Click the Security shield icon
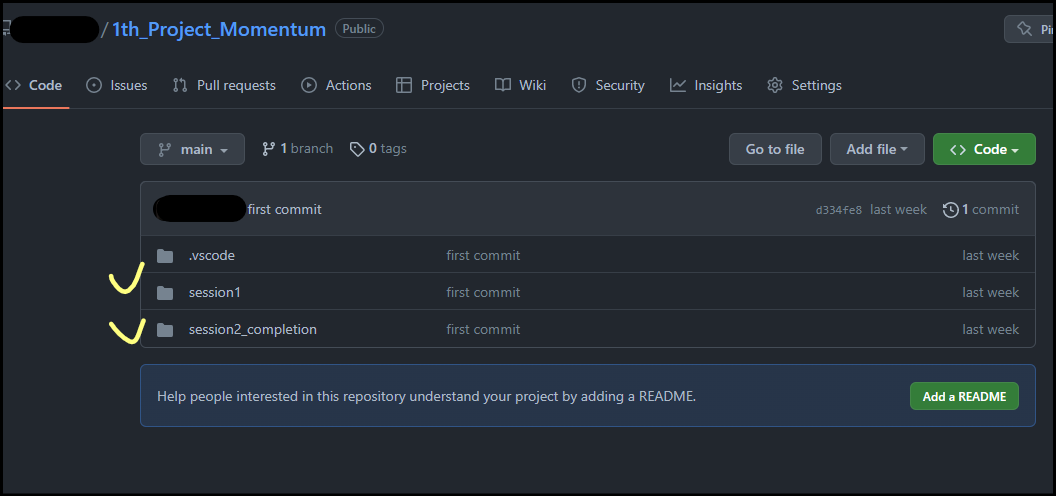 579,86
